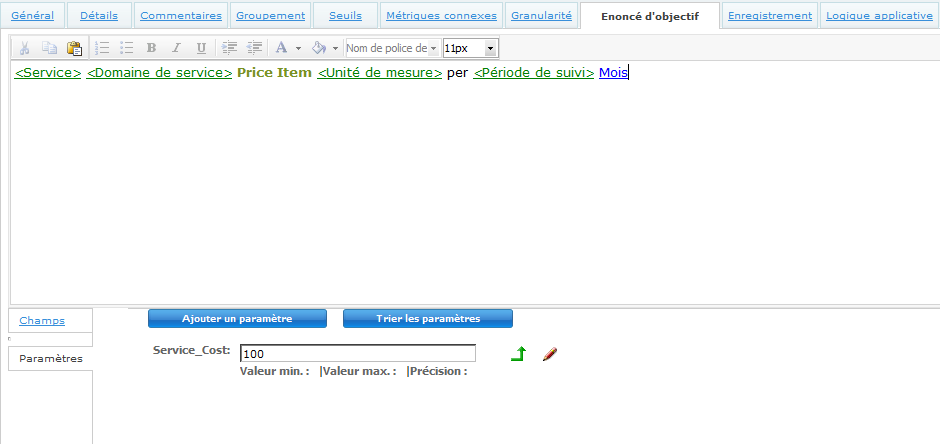The image size is (940, 444).
Task: Open the Nom de police font dropdown
Action: pos(393,49)
